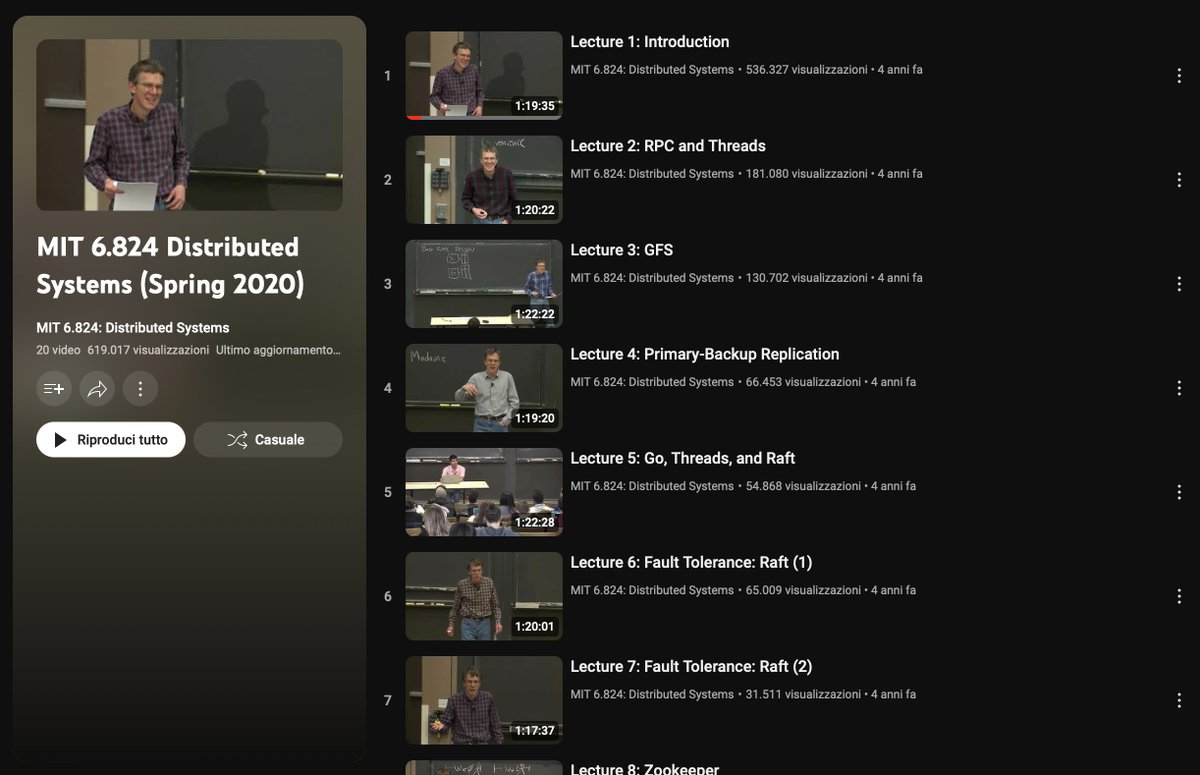
Task: Click the playlist title MIT 6.824 Distributed Systems (Spring 2020)
Action: click(x=168, y=266)
